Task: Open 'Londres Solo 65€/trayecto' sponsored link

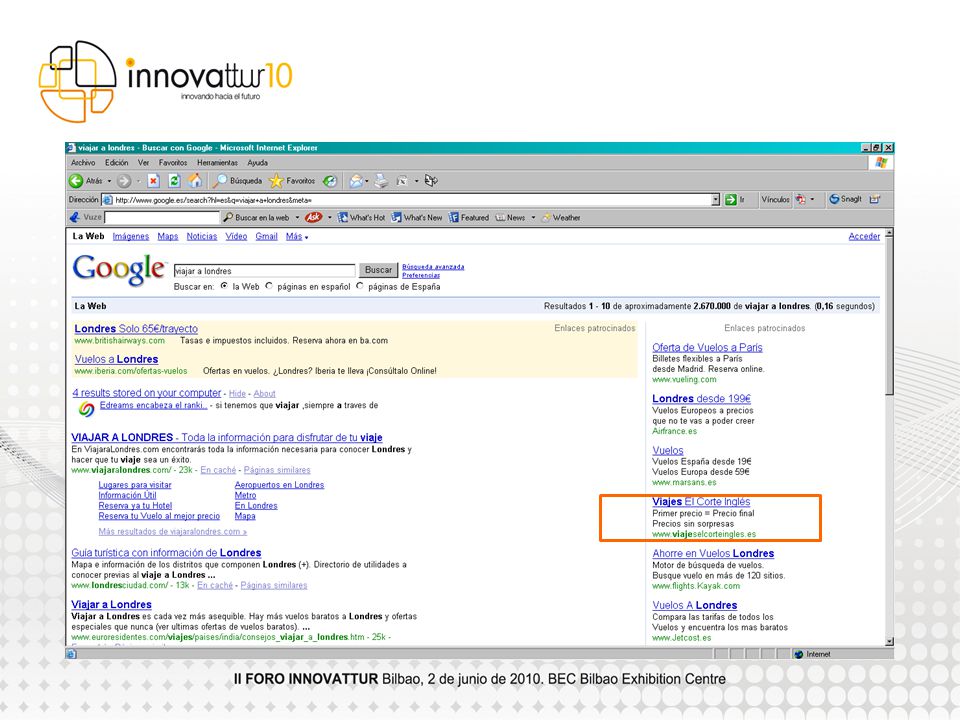Action: coord(136,329)
